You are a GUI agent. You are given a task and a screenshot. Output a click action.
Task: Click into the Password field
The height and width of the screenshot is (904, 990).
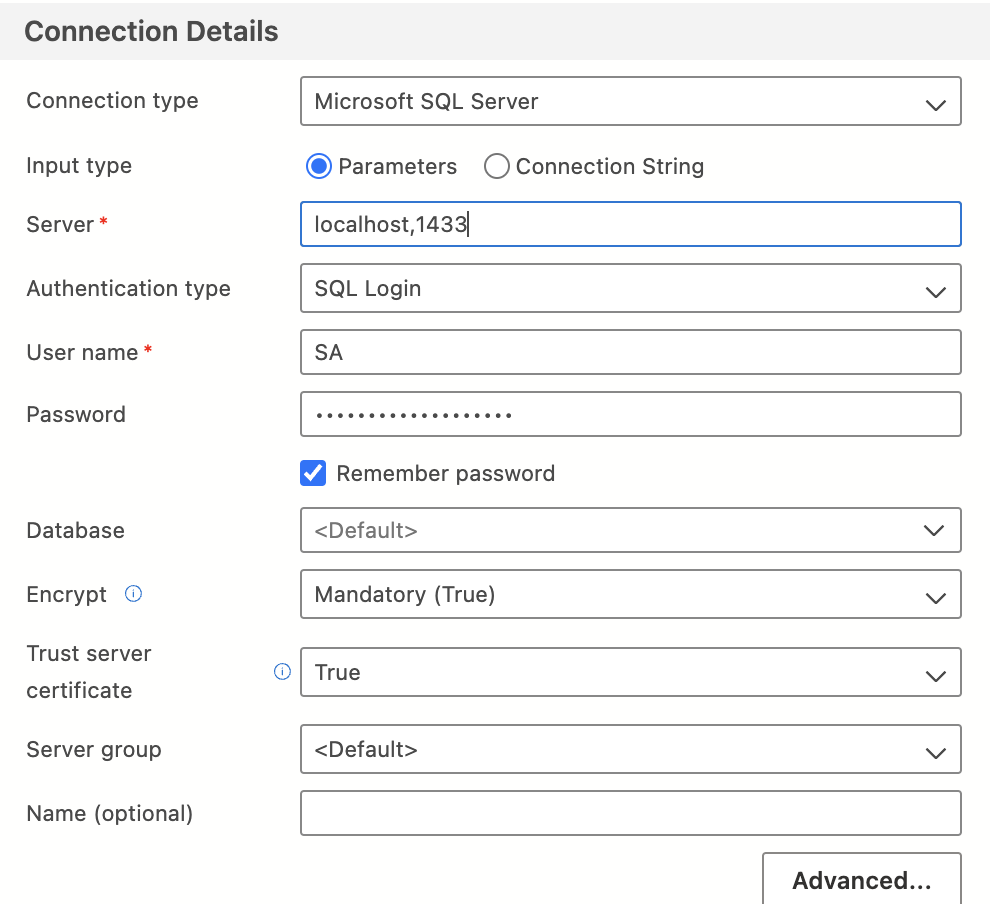coord(631,414)
